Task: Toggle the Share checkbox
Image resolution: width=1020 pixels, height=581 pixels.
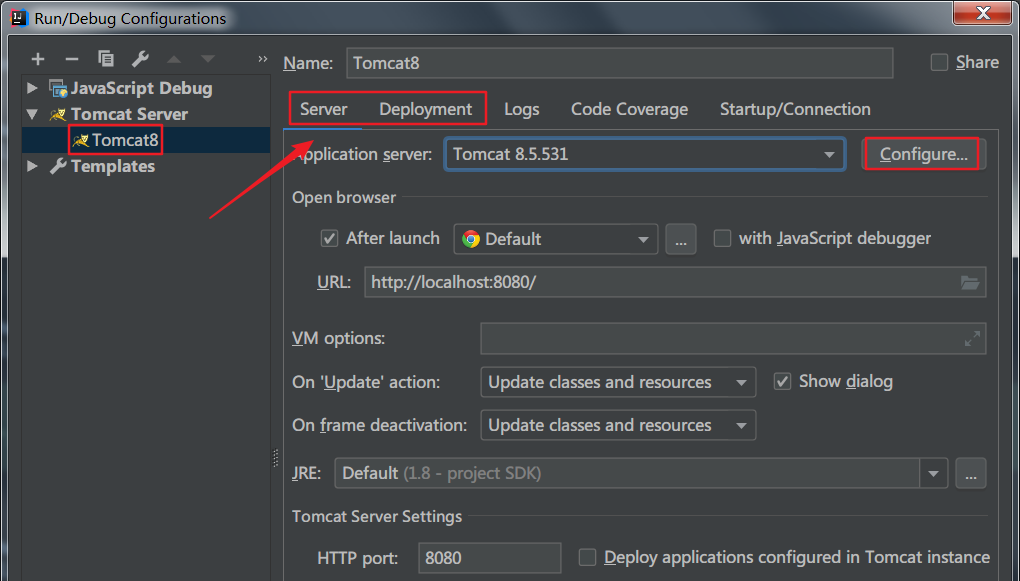Action: click(x=939, y=62)
